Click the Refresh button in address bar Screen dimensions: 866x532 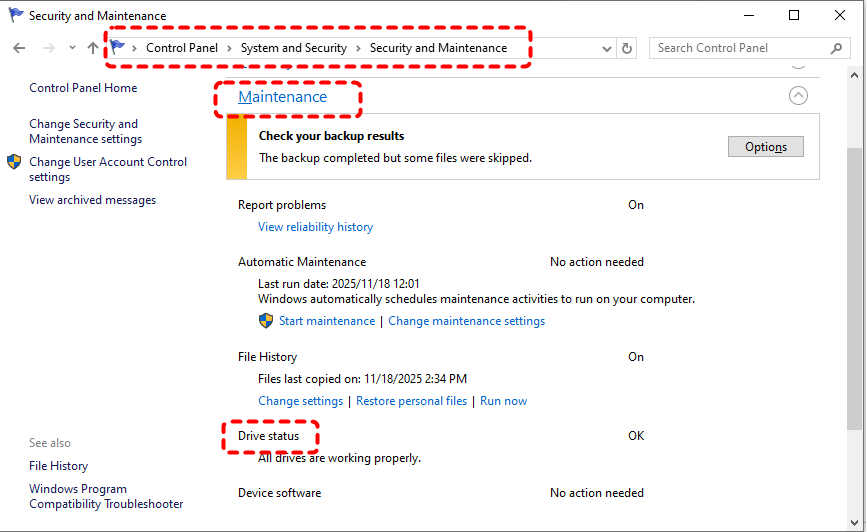(x=627, y=48)
